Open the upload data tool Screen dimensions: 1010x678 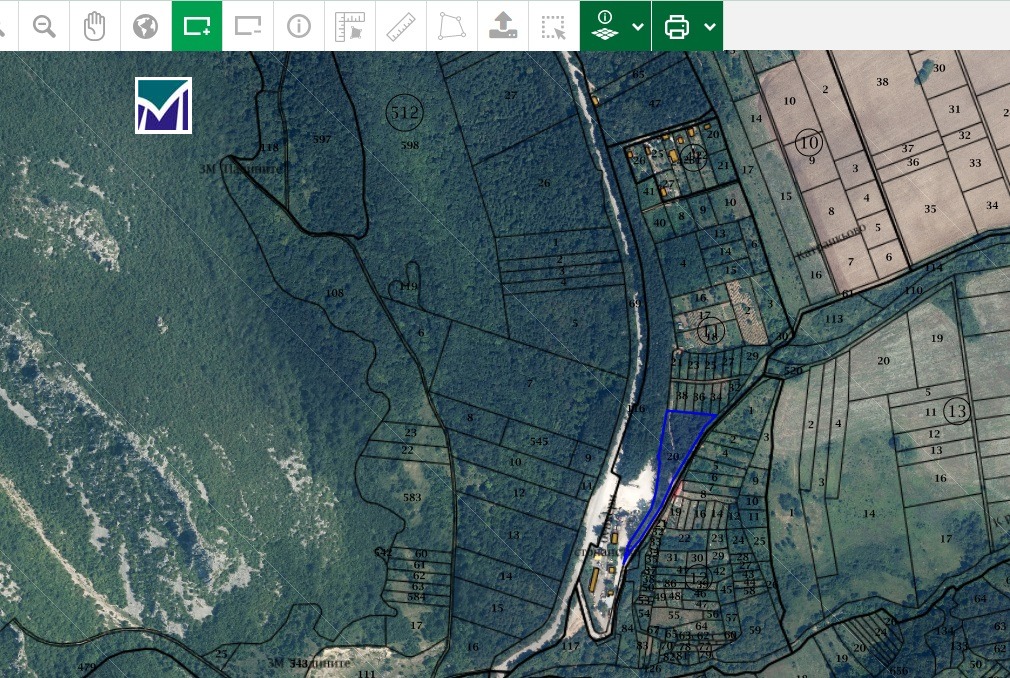coord(503,26)
